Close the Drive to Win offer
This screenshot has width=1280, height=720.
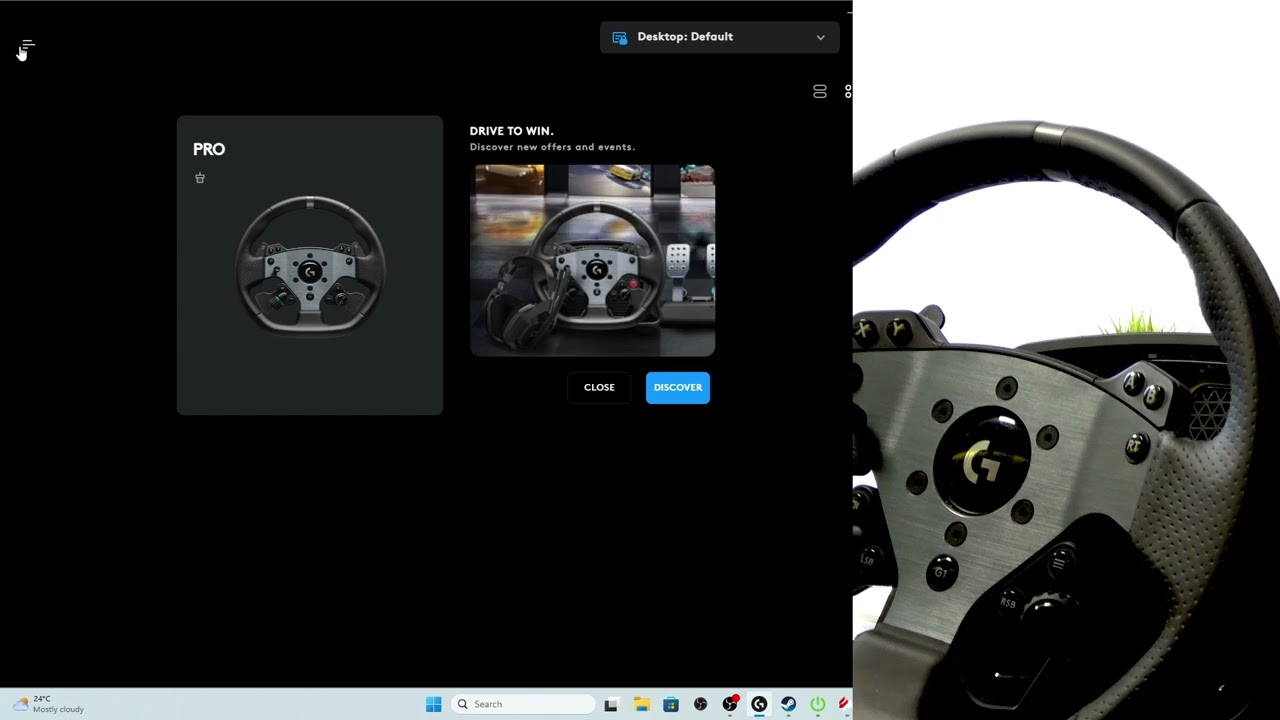pos(599,387)
